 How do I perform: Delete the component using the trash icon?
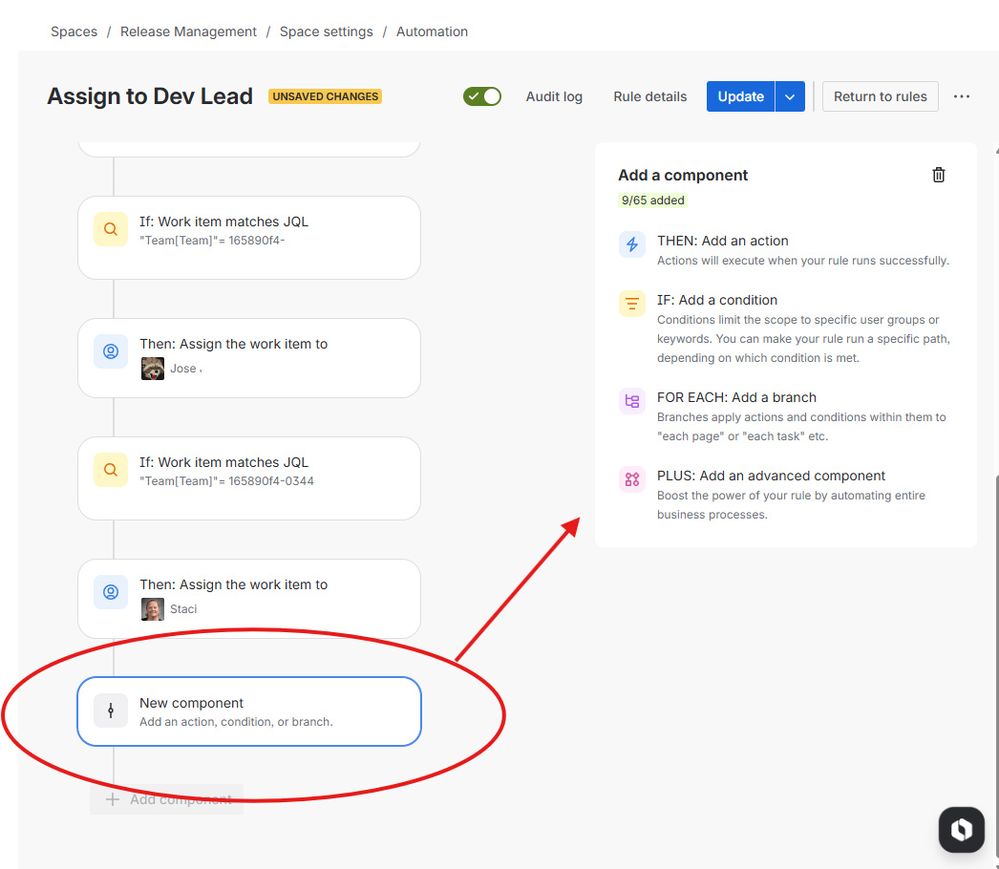coord(938,174)
